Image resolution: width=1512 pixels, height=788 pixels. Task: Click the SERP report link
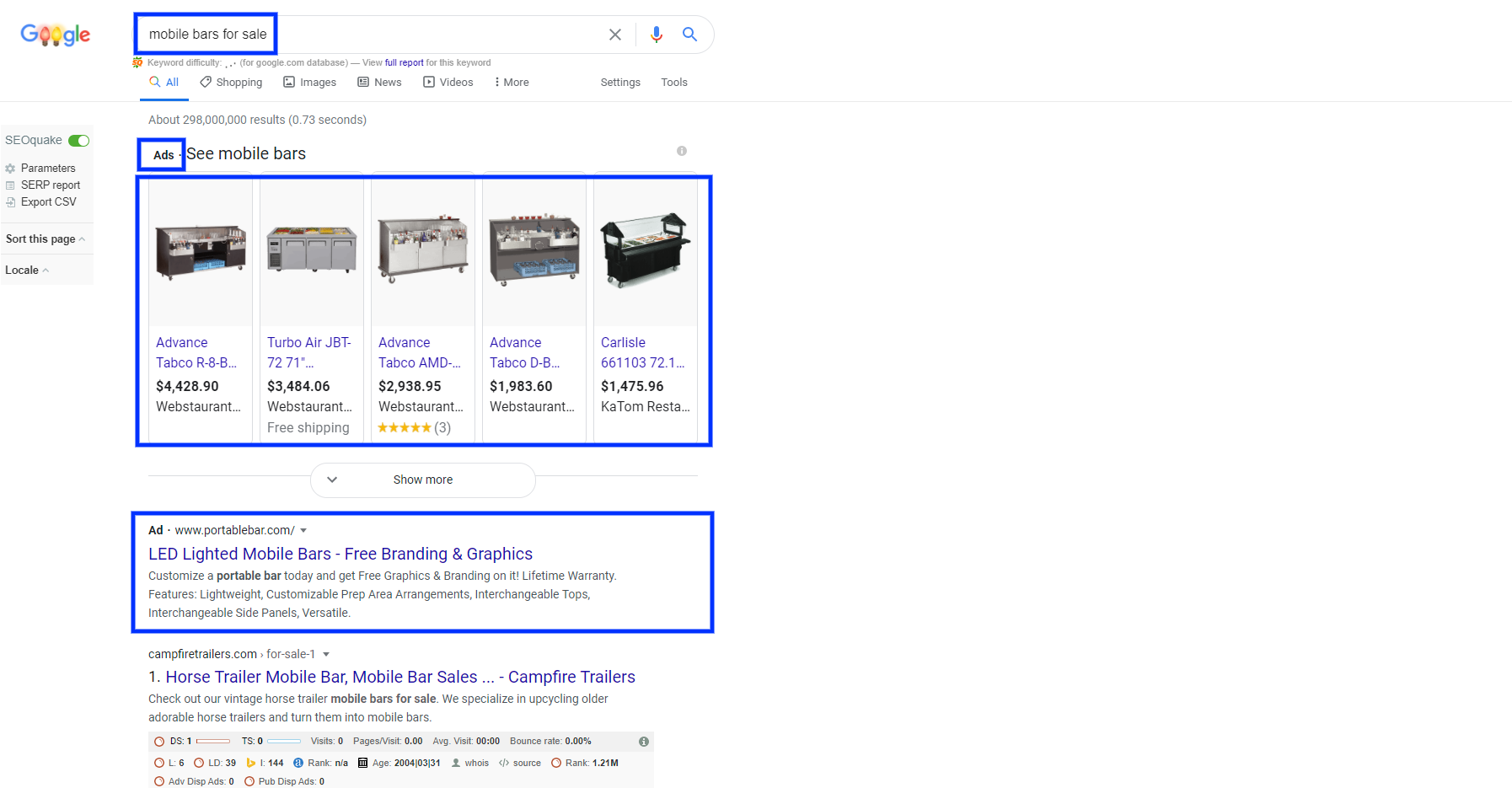click(x=51, y=185)
